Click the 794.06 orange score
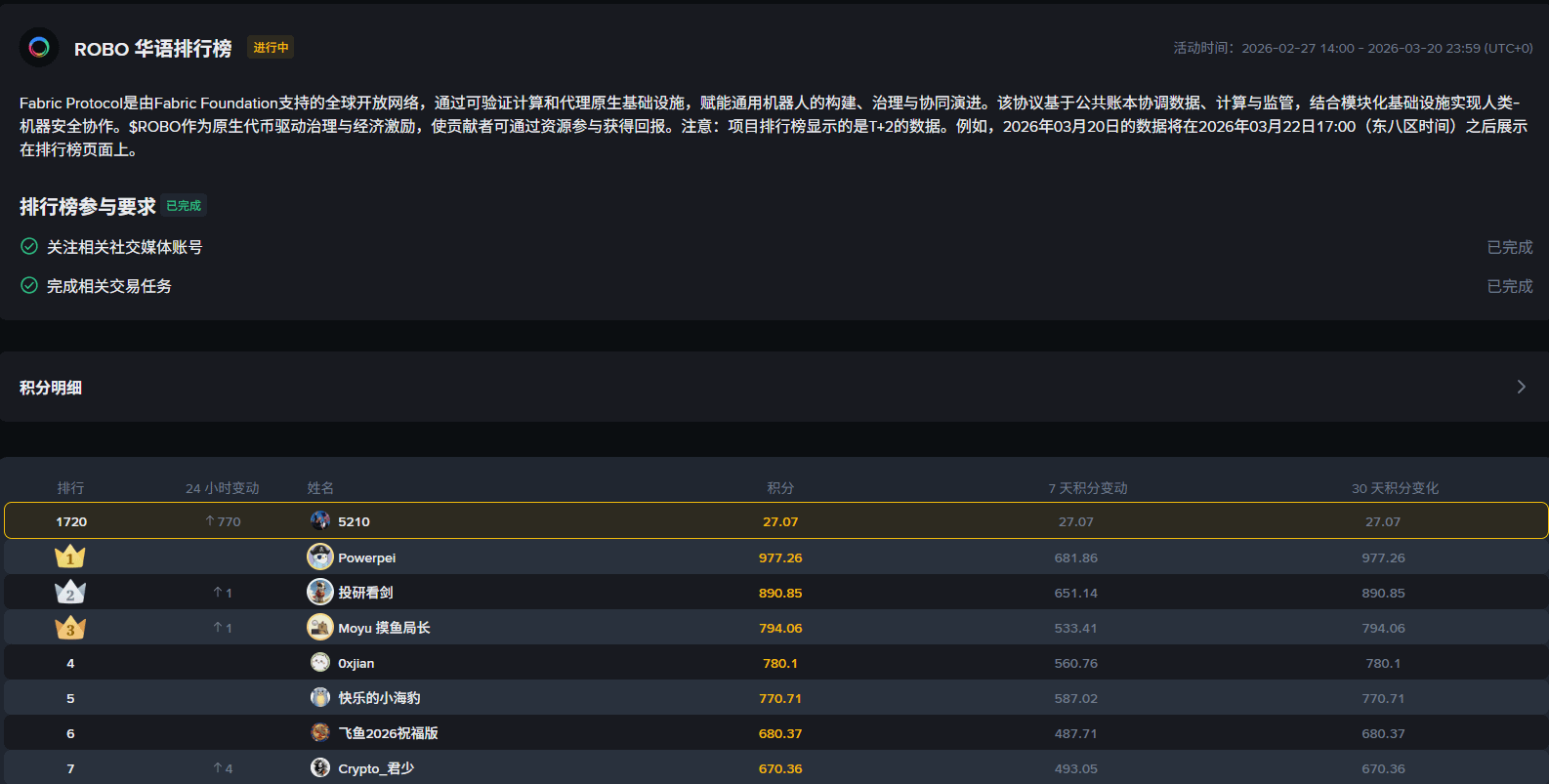 tap(780, 628)
